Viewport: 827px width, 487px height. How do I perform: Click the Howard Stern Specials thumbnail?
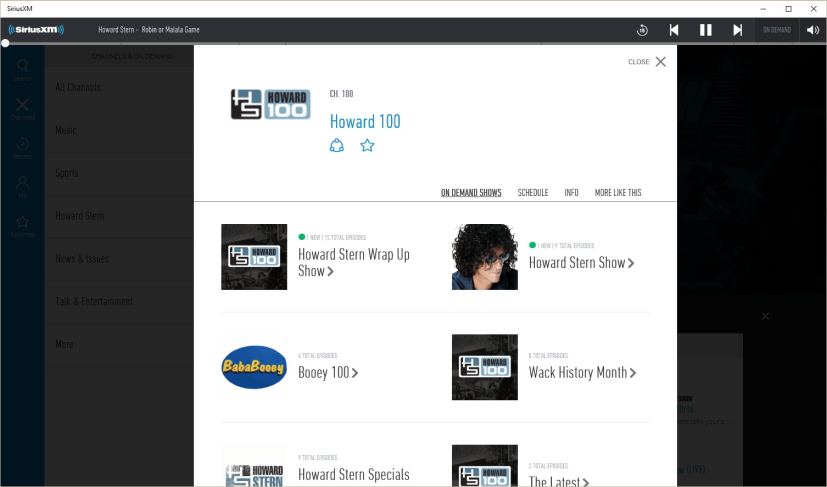pyautogui.click(x=254, y=466)
